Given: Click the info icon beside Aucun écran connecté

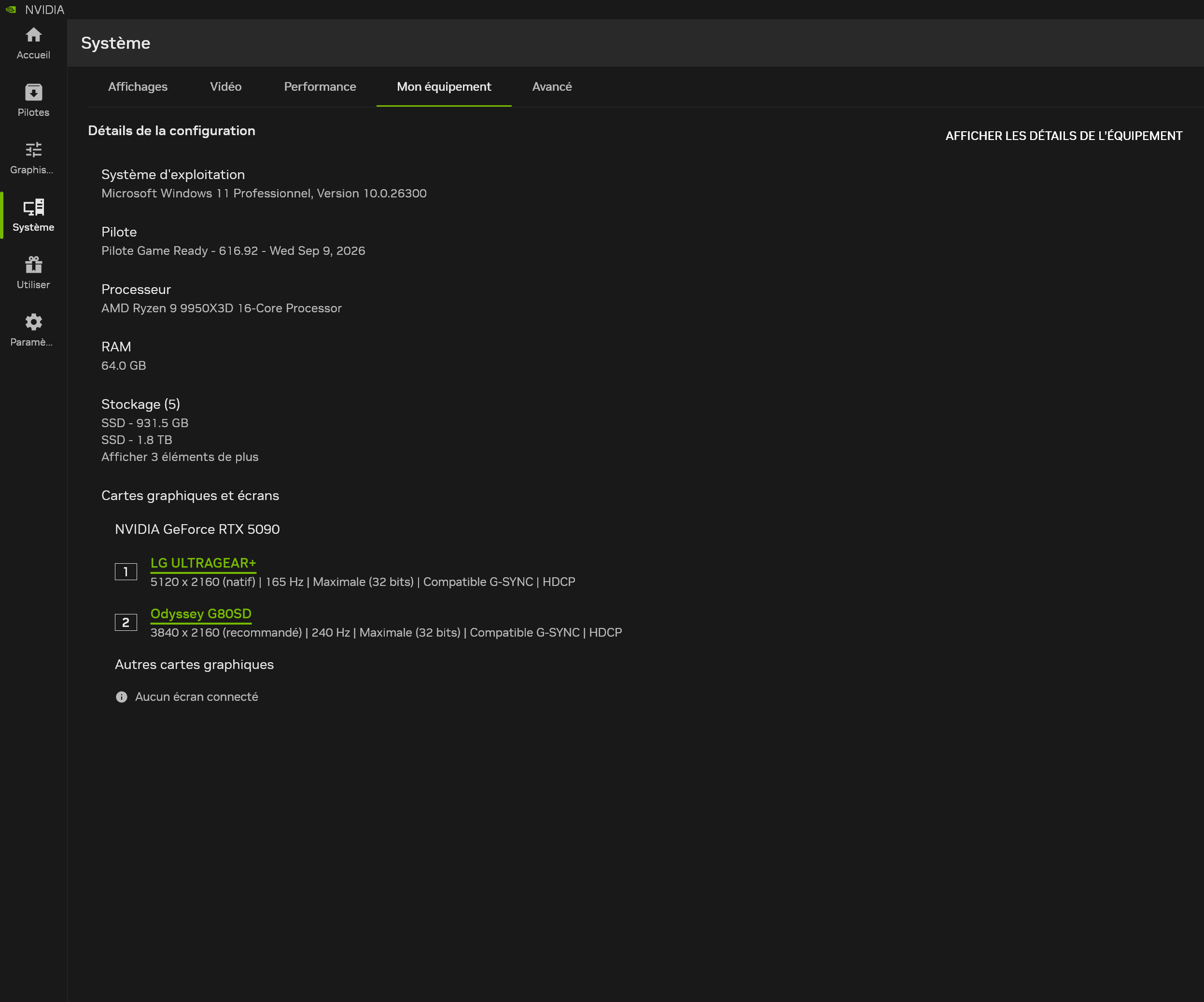Looking at the screenshot, I should pos(122,696).
